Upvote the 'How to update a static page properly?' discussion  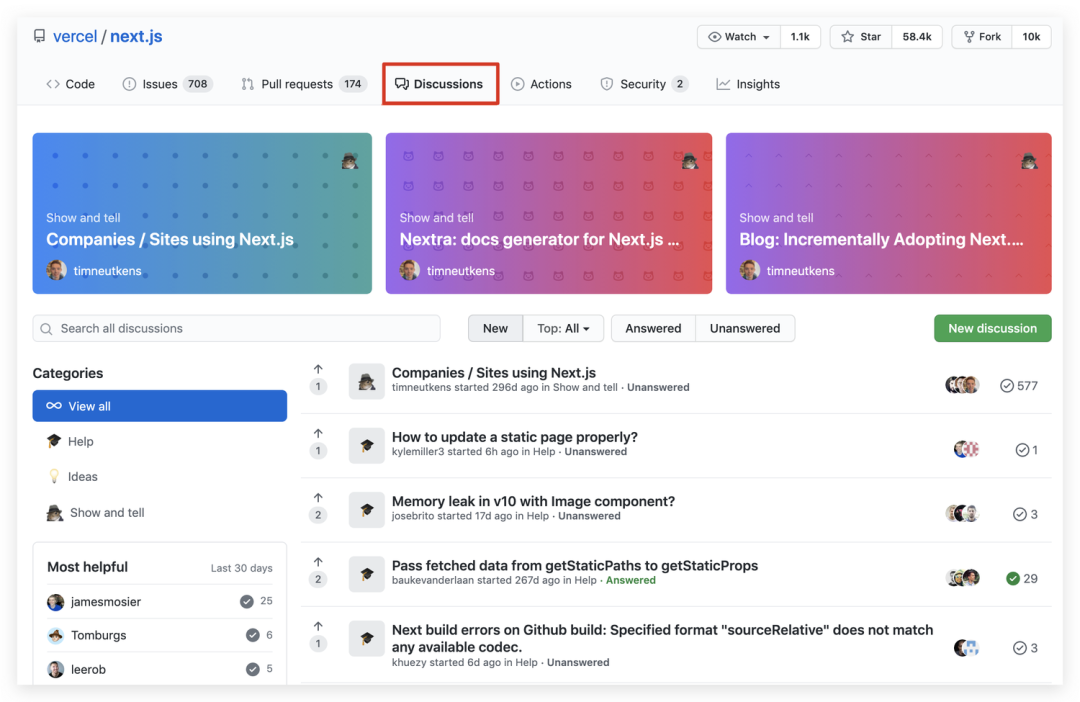318,434
